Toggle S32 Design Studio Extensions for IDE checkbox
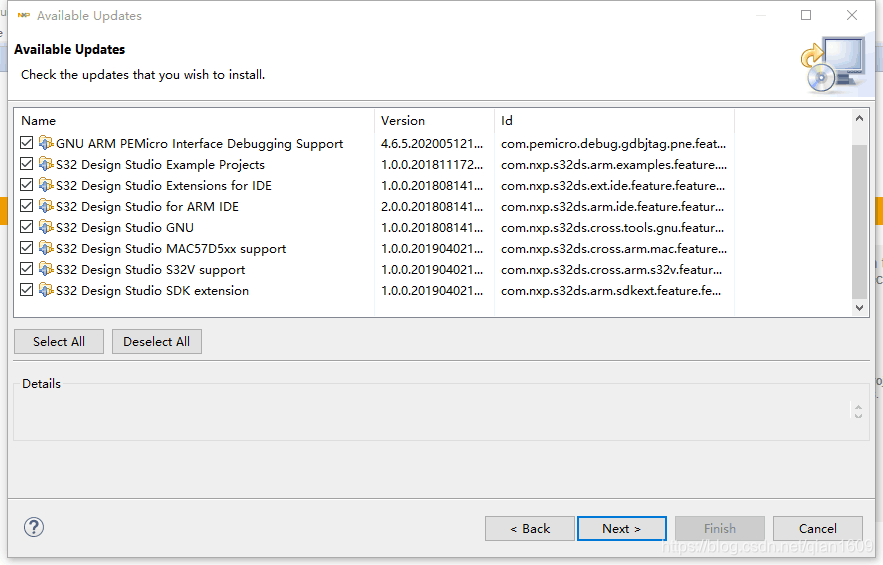This screenshot has height=565, width=883. click(27, 186)
